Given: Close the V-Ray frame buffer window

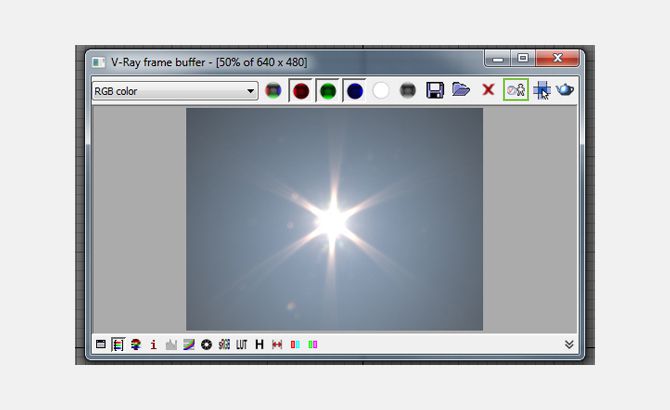Looking at the screenshot, I should 557,58.
